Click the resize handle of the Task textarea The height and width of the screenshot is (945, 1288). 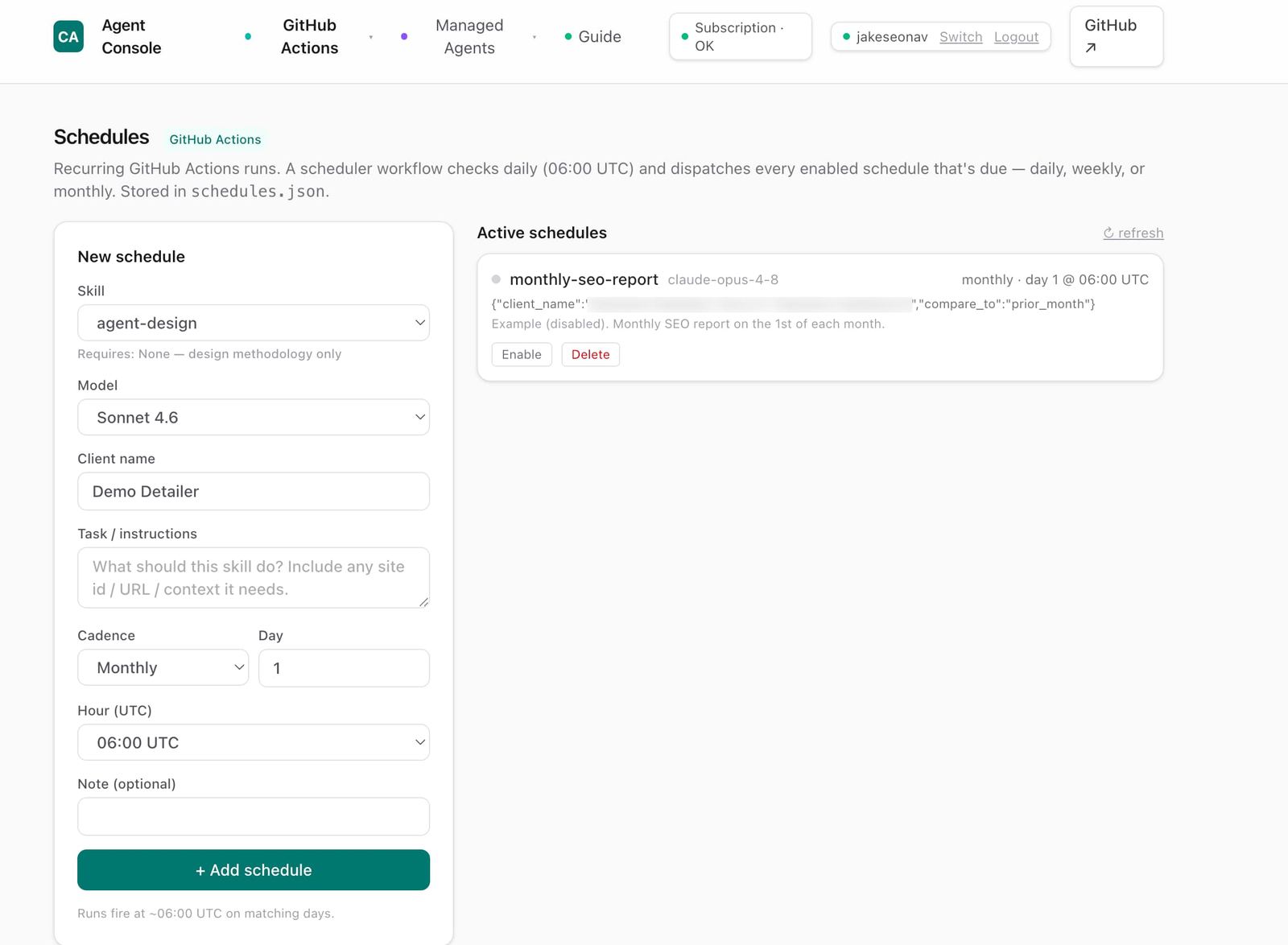(423, 602)
